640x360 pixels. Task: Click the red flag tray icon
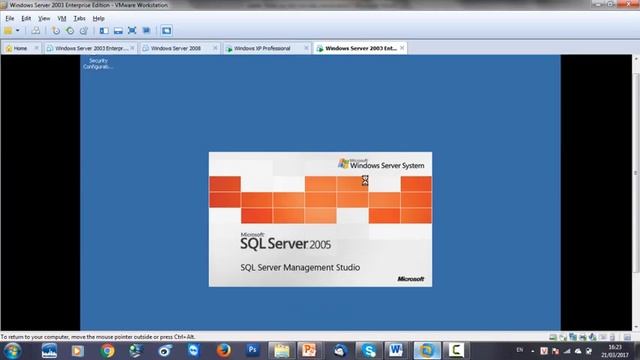(x=555, y=351)
